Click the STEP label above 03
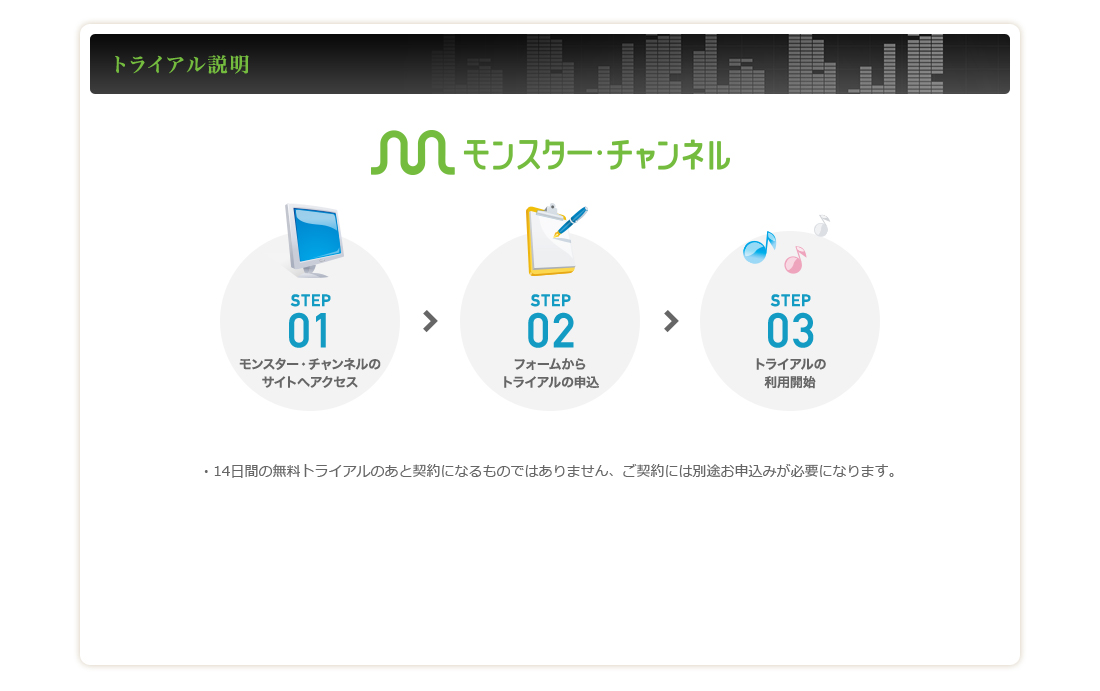The image size is (1100, 691). click(790, 300)
